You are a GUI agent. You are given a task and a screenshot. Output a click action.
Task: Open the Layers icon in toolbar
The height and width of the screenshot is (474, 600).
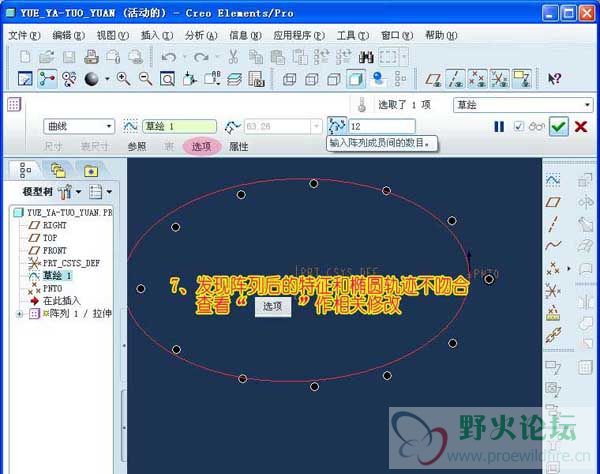coord(234,79)
